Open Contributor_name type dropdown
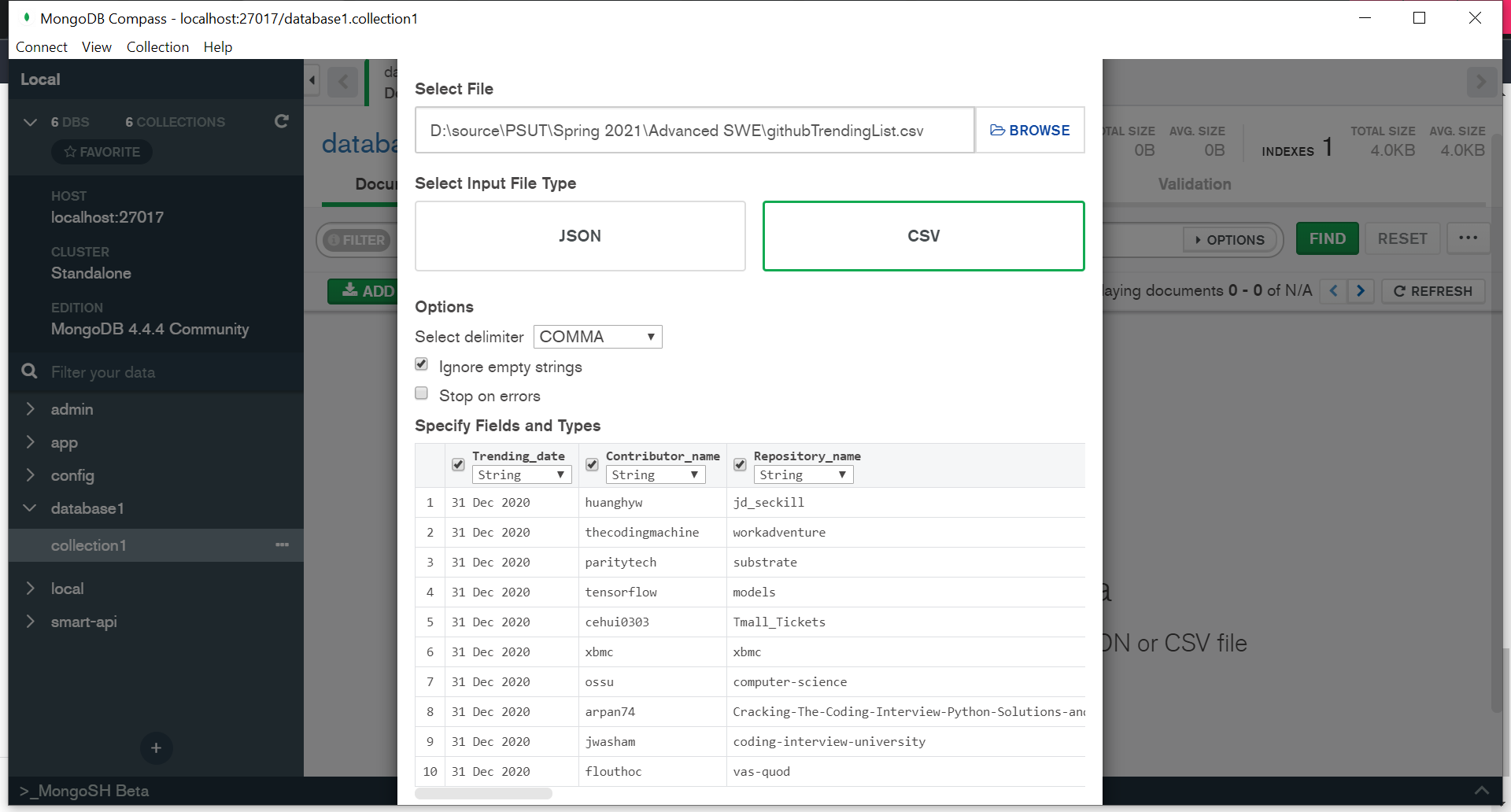 (x=655, y=475)
